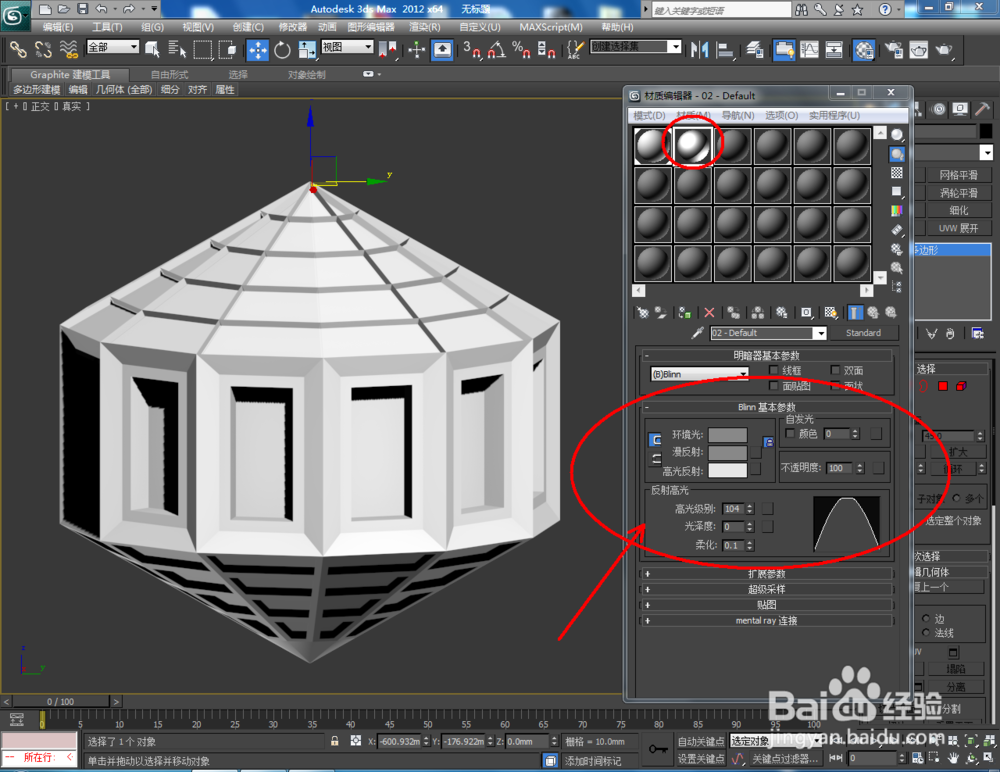This screenshot has width=1000, height=772.
Task: Click Get Material icon in material editor
Action: (643, 313)
